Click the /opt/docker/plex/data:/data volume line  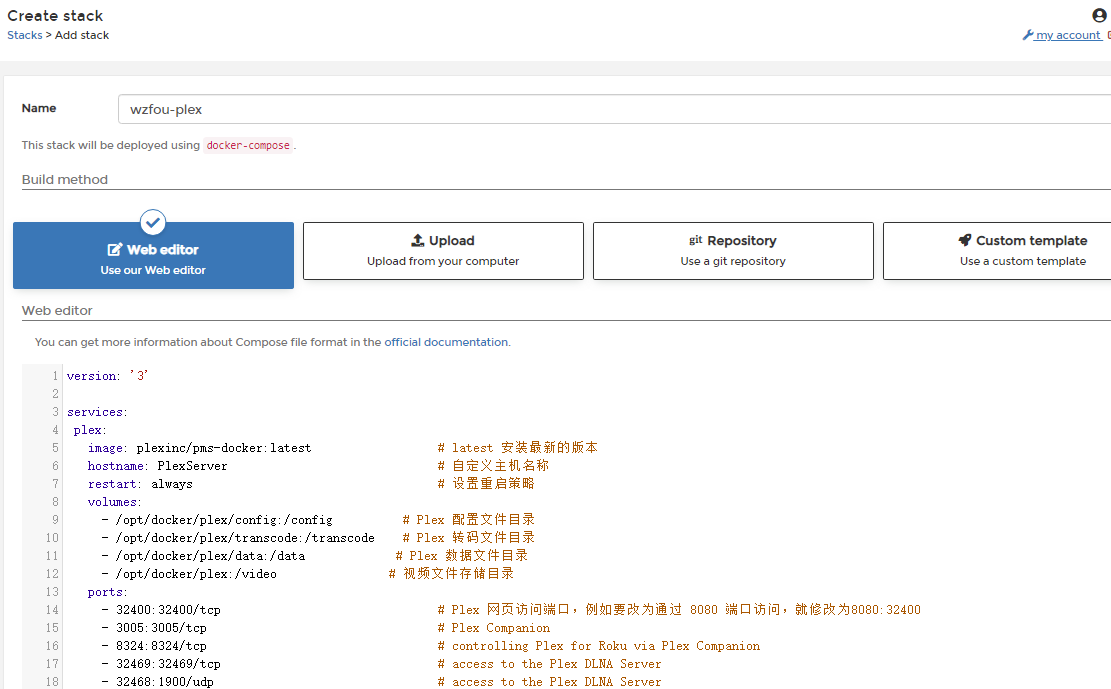[x=203, y=556]
